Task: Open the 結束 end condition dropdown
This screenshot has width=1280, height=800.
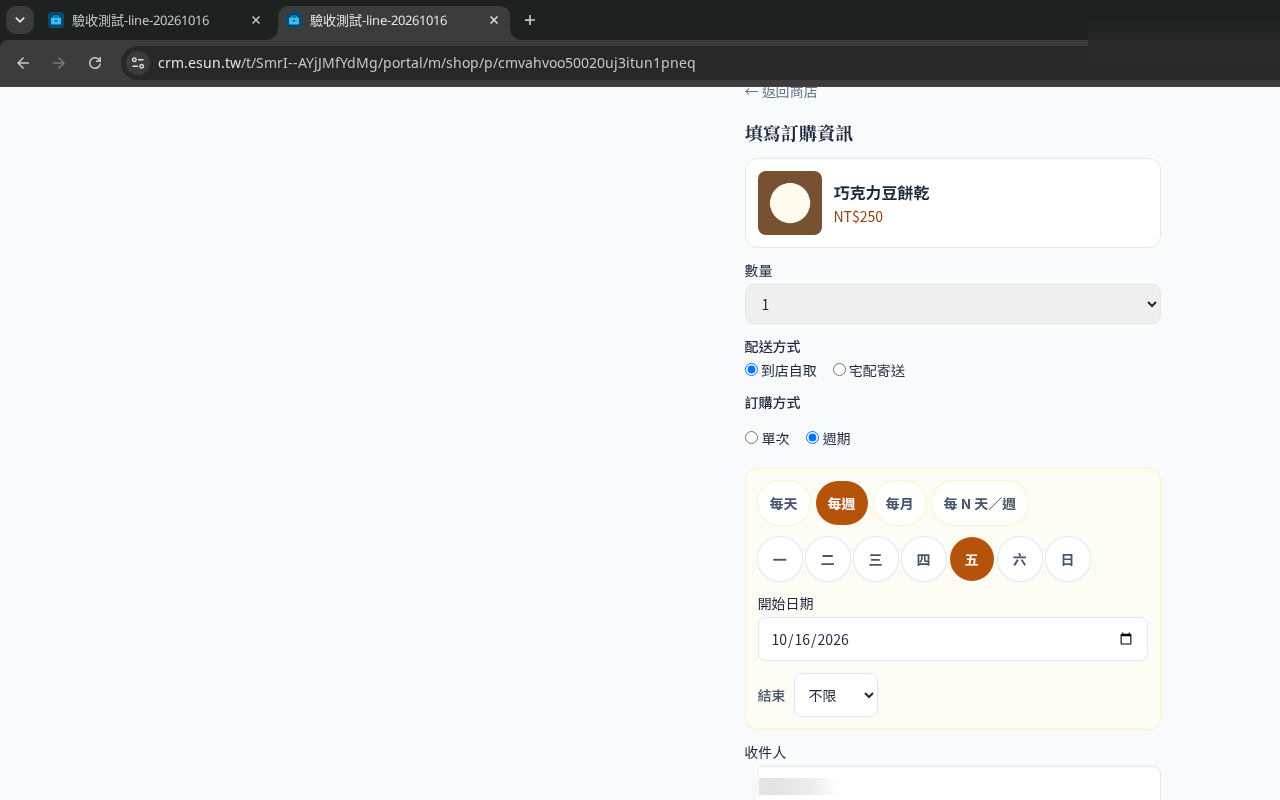Action: [x=836, y=695]
